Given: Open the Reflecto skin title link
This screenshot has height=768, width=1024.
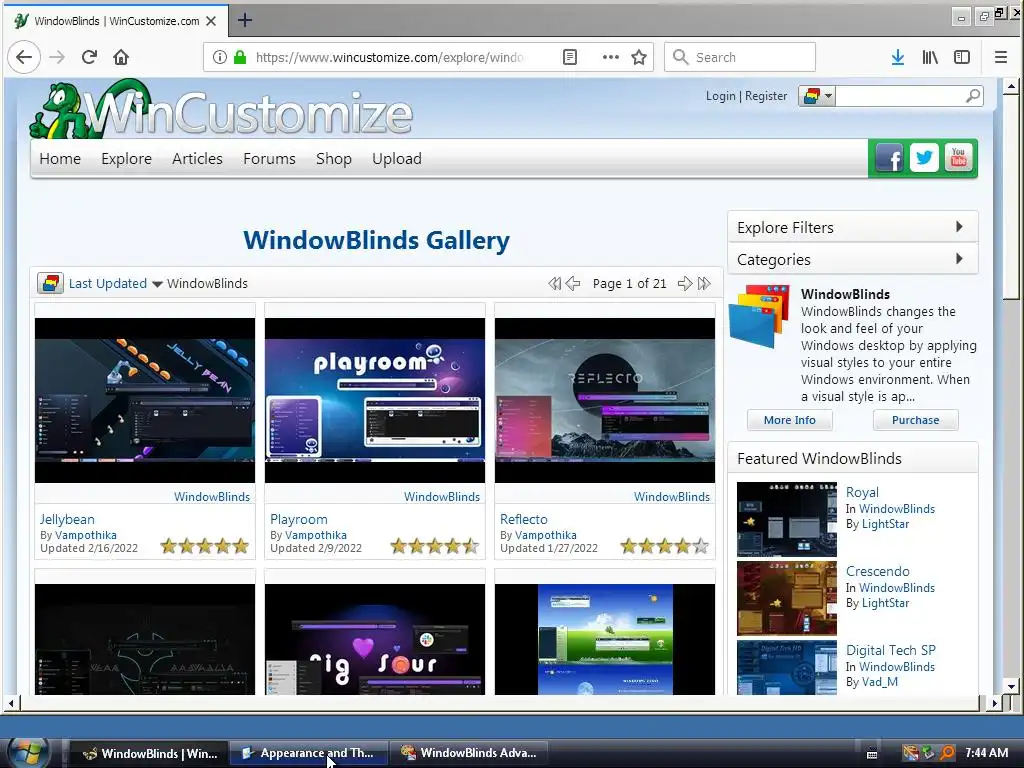Looking at the screenshot, I should 524,519.
